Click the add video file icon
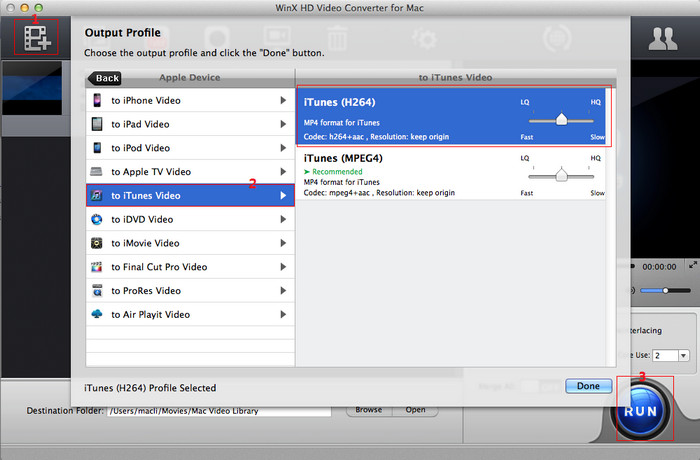The width and height of the screenshot is (700, 460). pyautogui.click(x=37, y=38)
